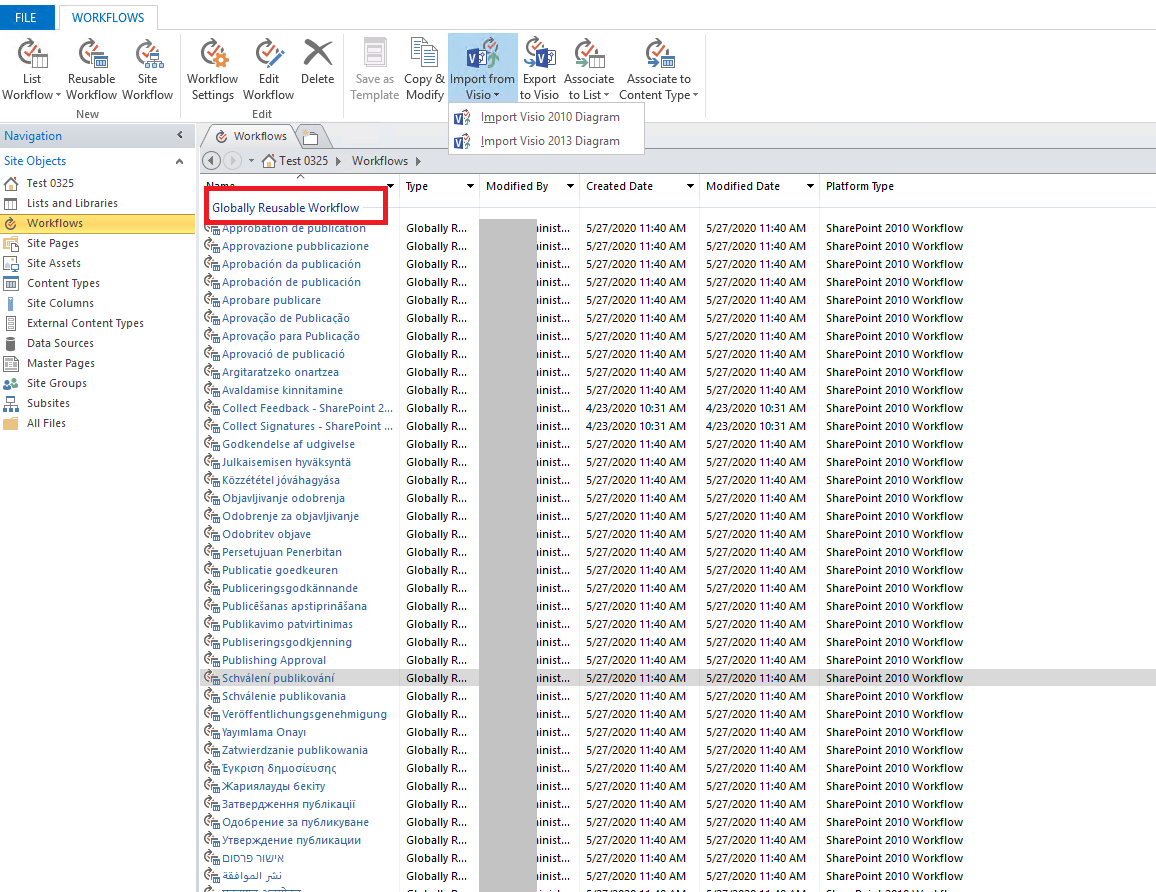This screenshot has height=892, width=1156.
Task: Open Master Pages in navigation
Action: coord(60,363)
